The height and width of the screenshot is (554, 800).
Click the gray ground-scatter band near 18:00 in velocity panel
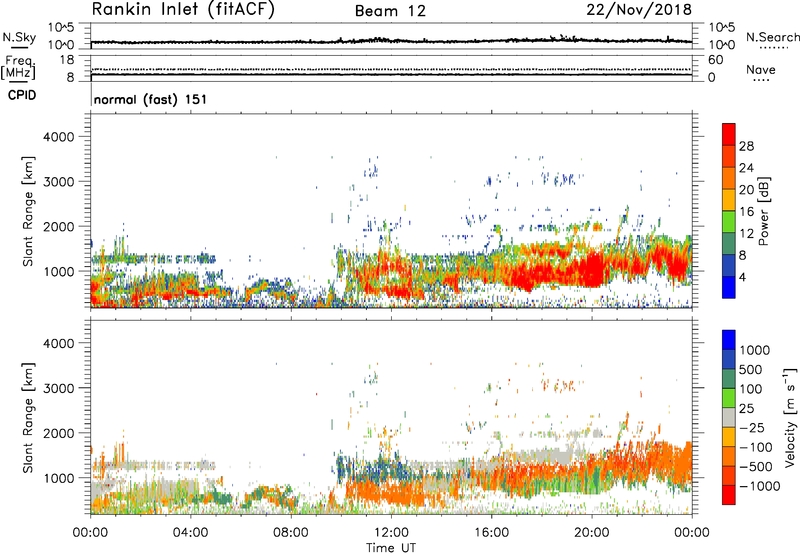[548, 456]
